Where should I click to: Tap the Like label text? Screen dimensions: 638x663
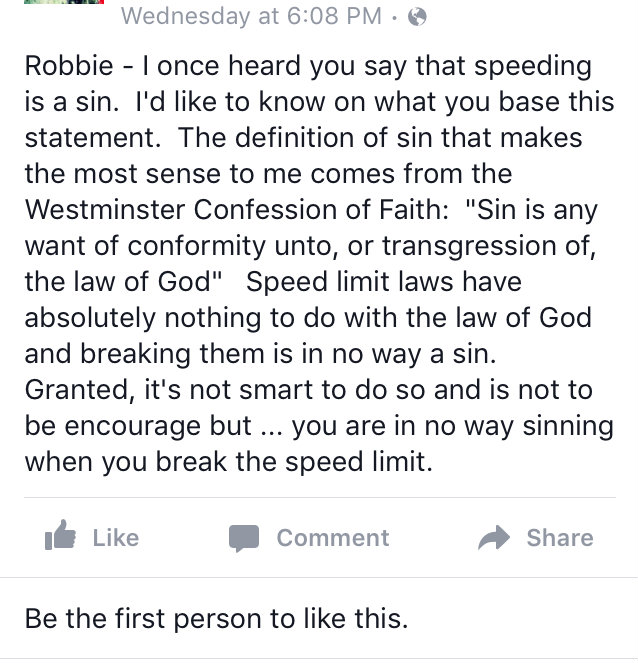[x=115, y=538]
